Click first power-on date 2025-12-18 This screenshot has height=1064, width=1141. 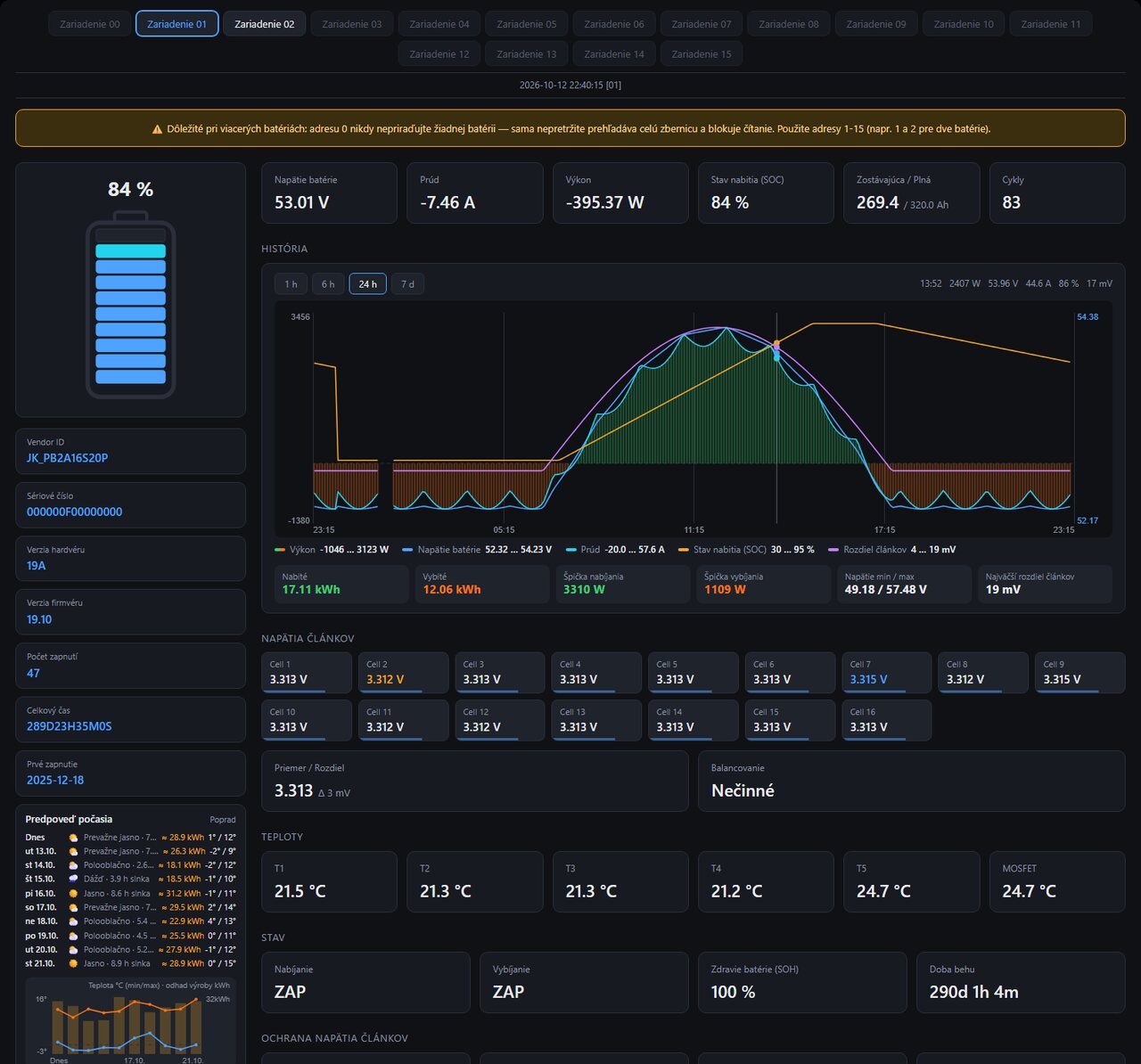(55, 781)
